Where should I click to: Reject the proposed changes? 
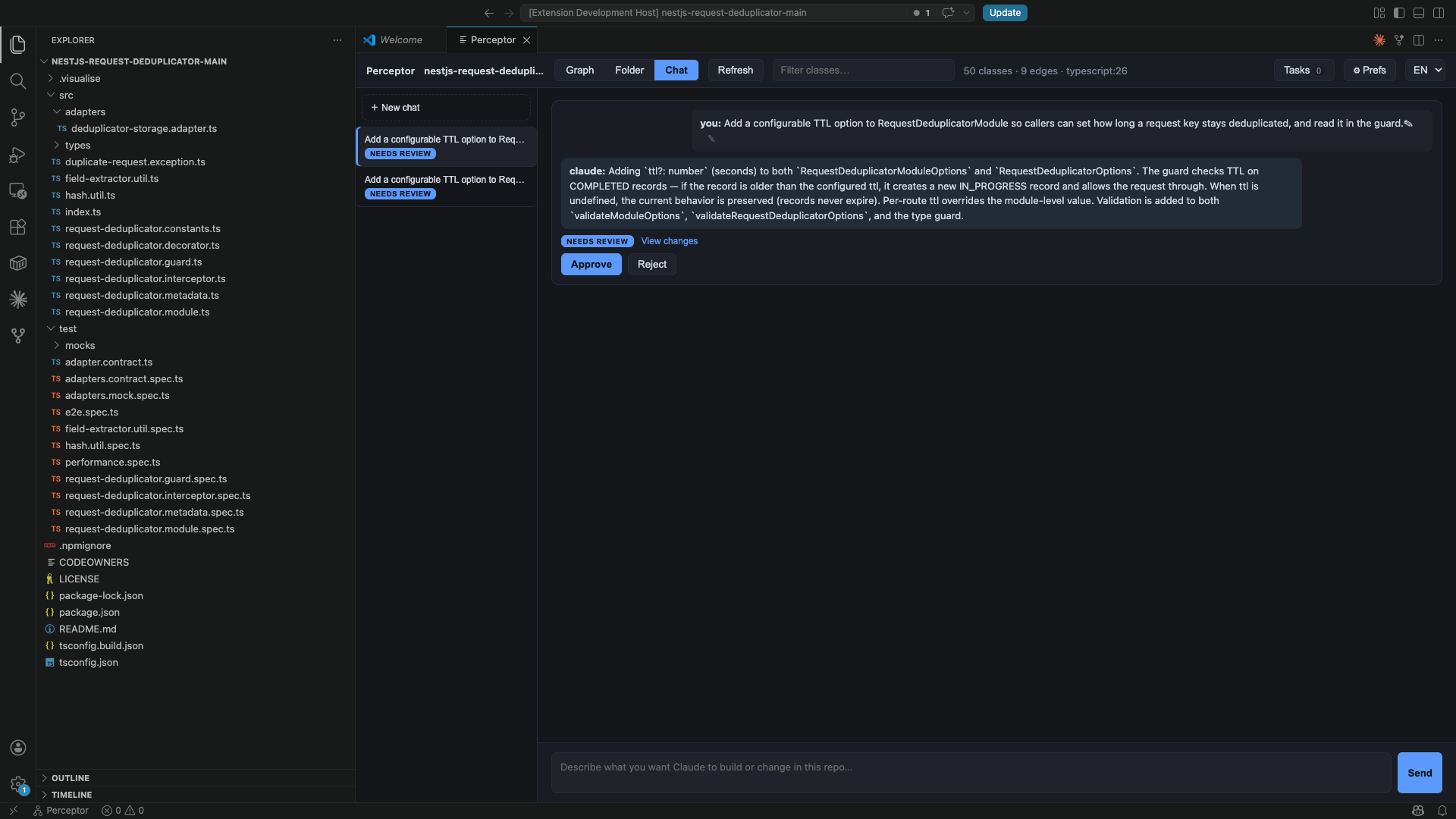point(652,265)
